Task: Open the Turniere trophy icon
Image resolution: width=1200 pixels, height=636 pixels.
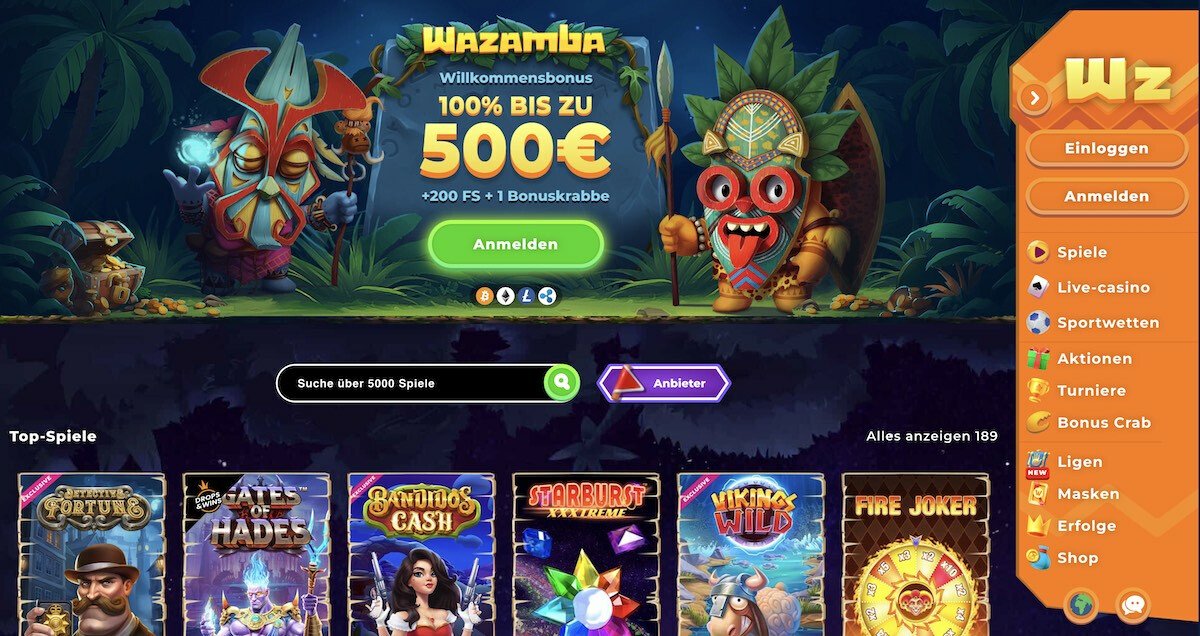Action: pos(1039,390)
